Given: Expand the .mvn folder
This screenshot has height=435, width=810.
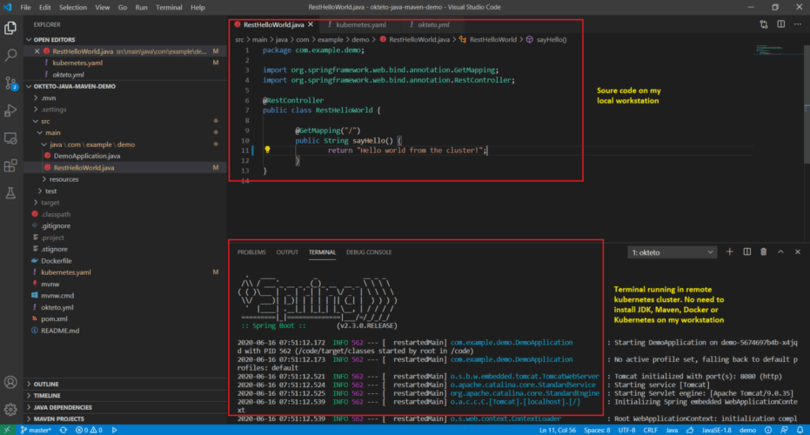Looking at the screenshot, I should (49, 98).
